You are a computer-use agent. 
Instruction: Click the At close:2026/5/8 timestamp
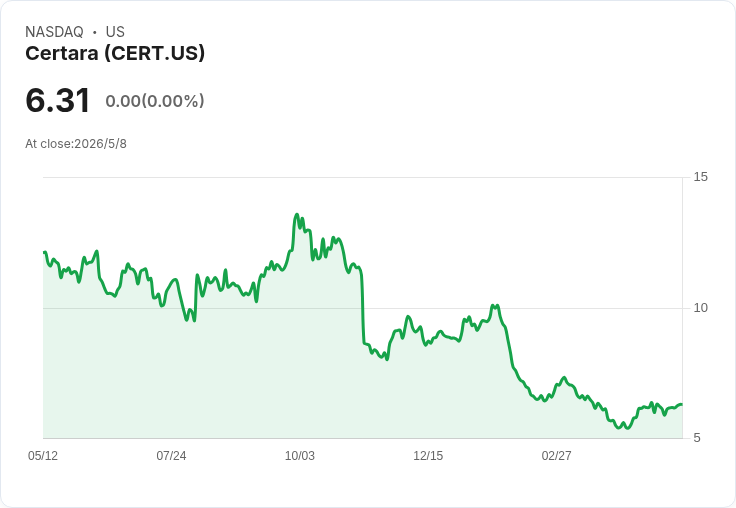click(x=76, y=144)
